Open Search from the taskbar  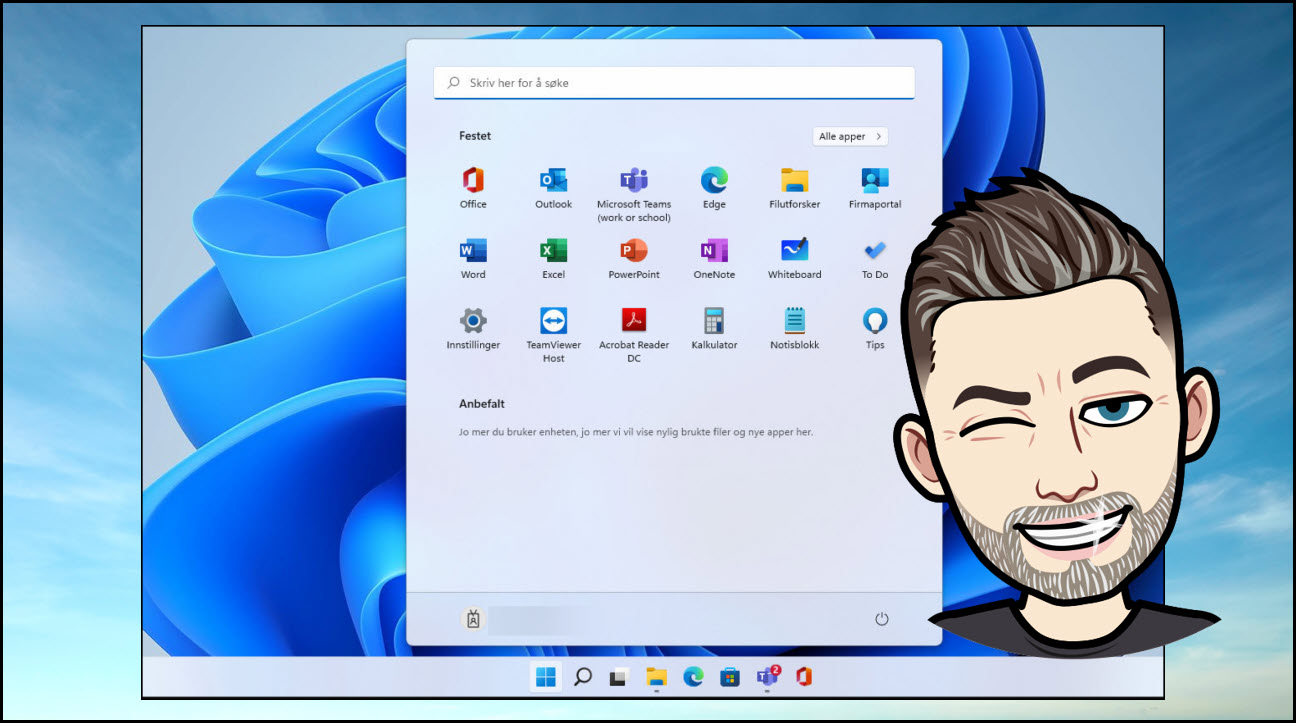[x=583, y=677]
